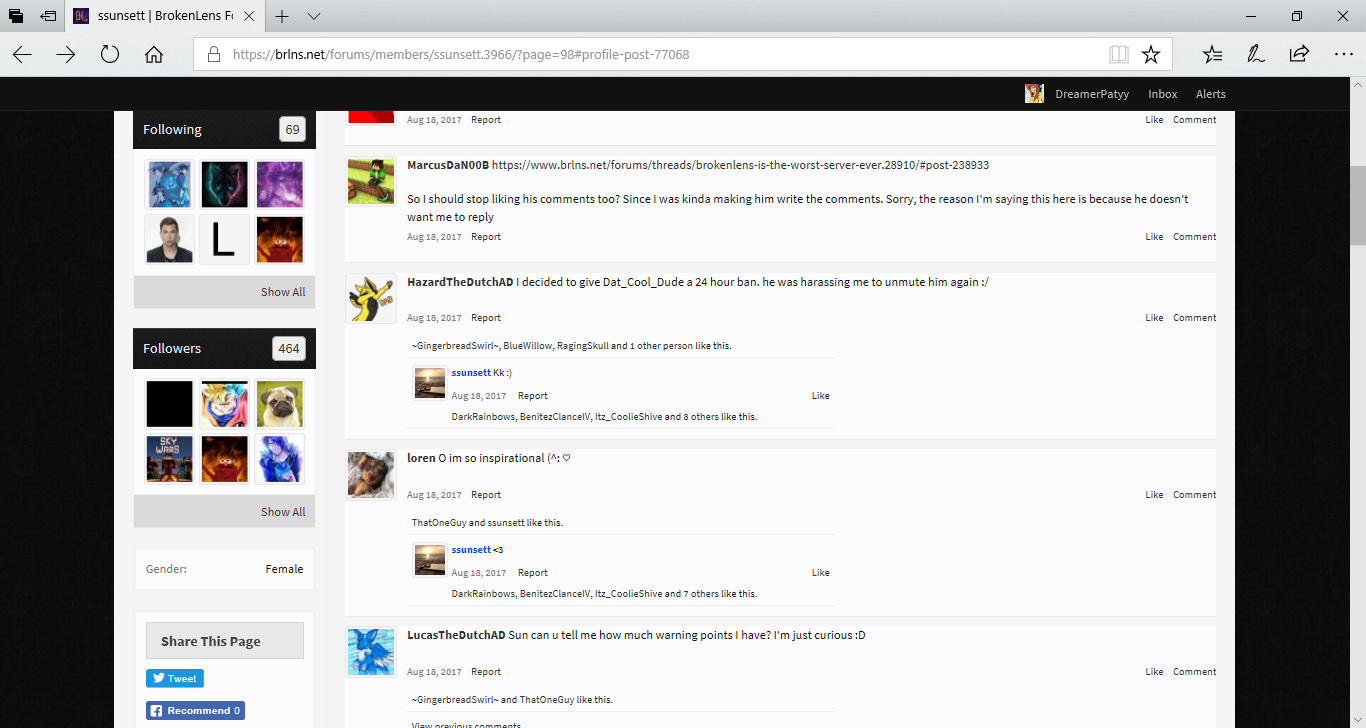Open loren's profile name link
Image resolution: width=1366 pixels, height=728 pixels.
[x=421, y=458]
